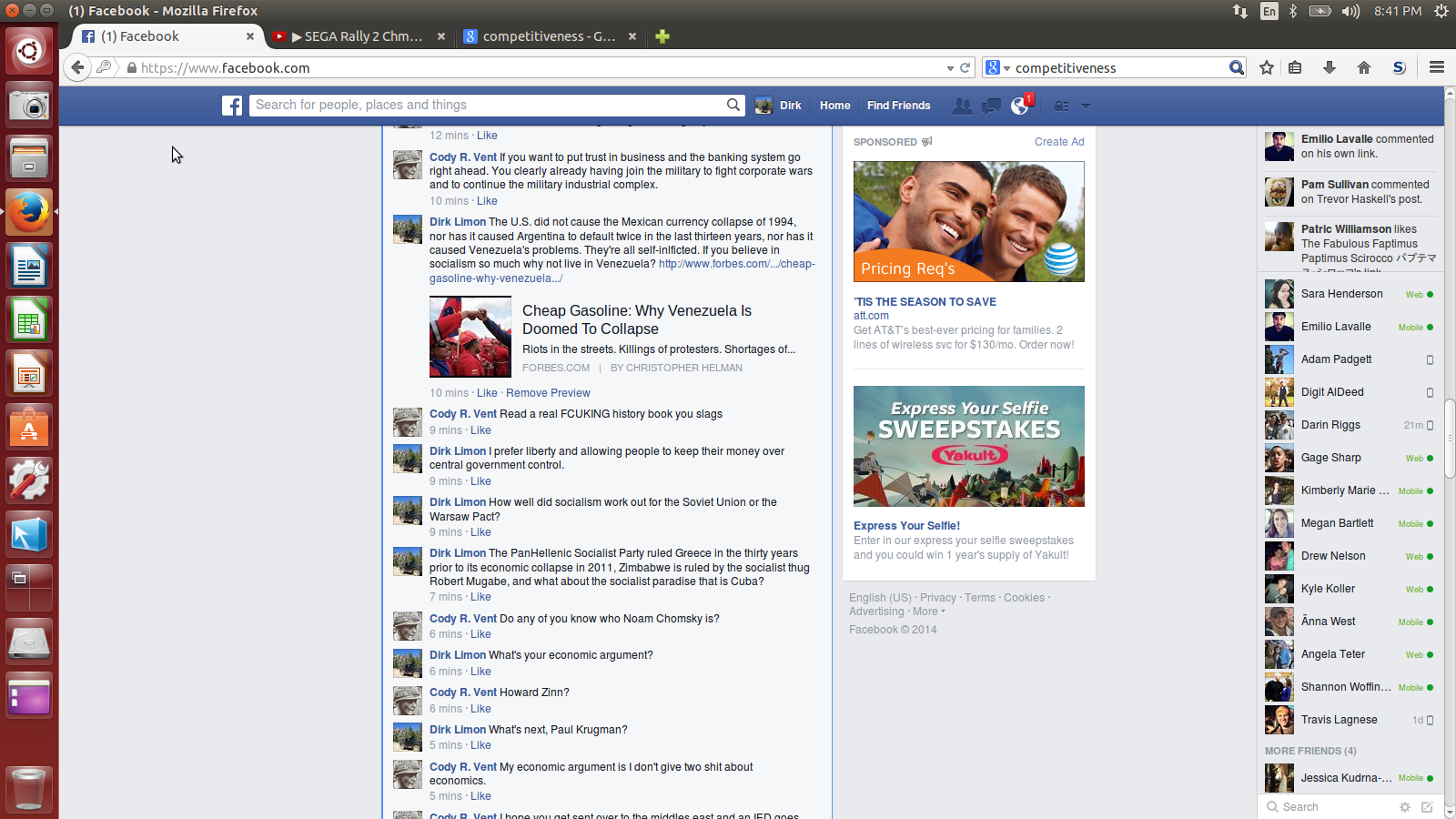Like Cody's Noam Chomsky comment
Viewport: 1456px width, 819px height.
(x=480, y=634)
